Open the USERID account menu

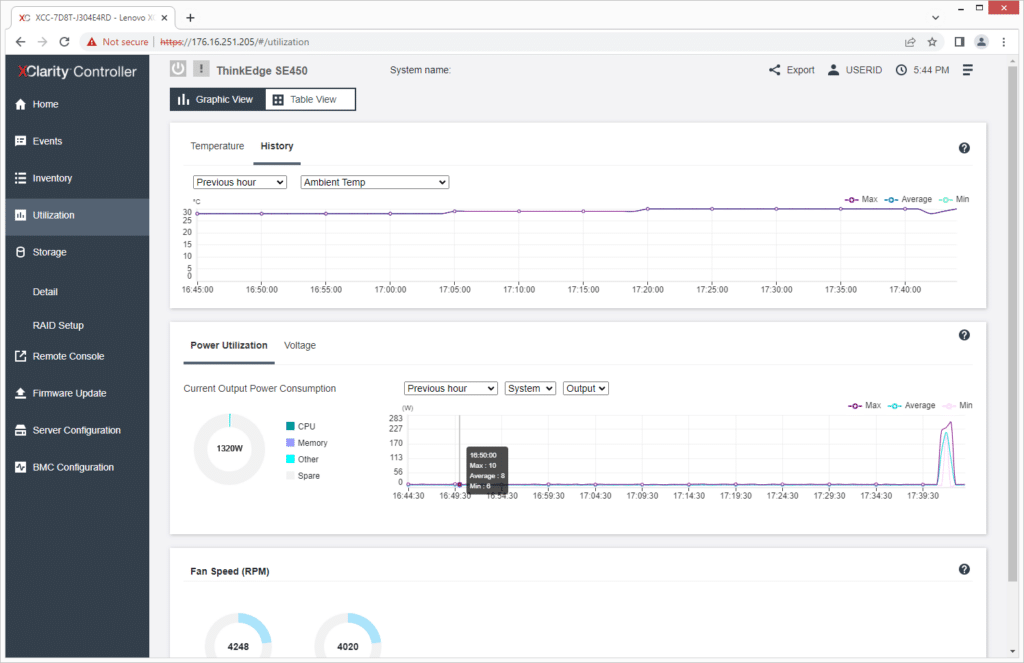(x=854, y=70)
